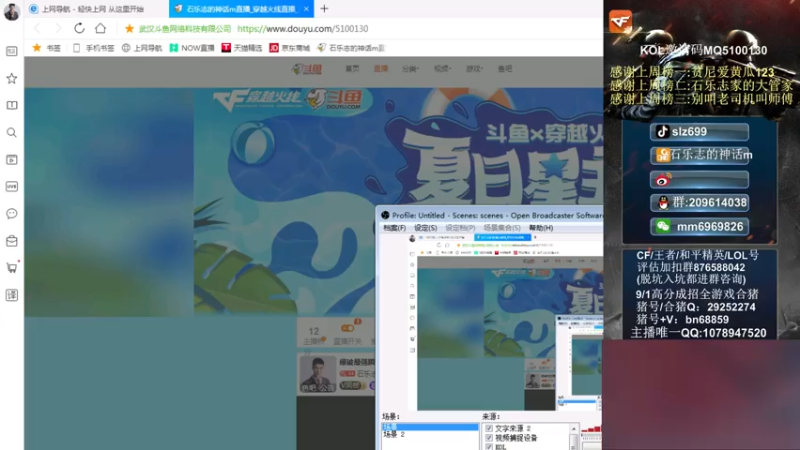
Task: Toggle the 视频捕捉设备 source checkbox
Action: point(489,438)
